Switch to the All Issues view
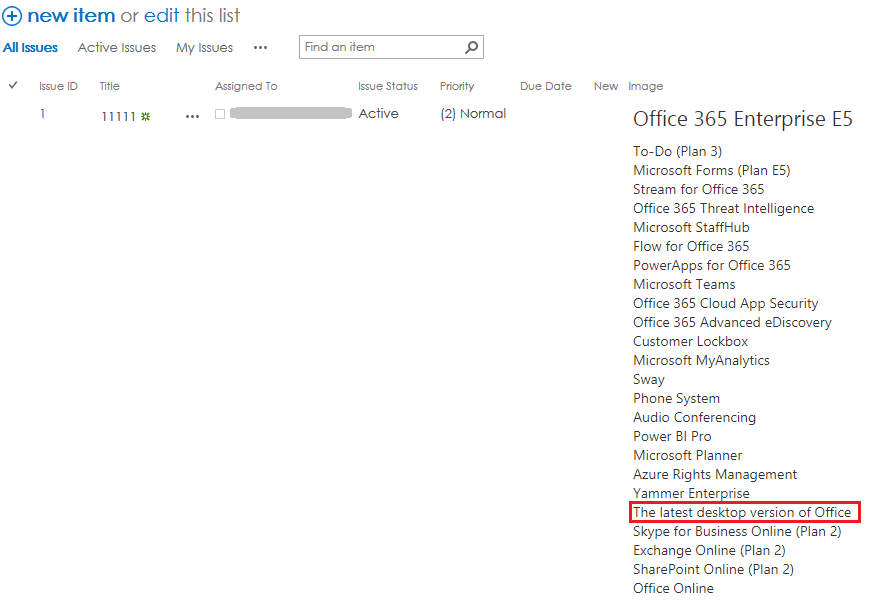 30,48
